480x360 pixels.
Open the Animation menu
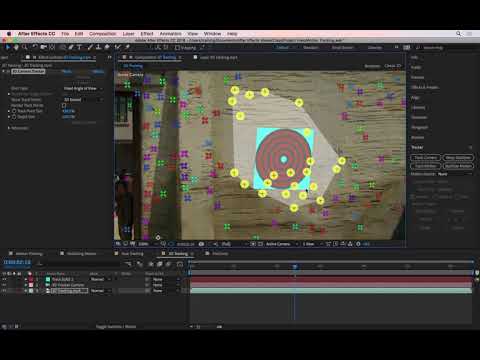click(x=171, y=34)
